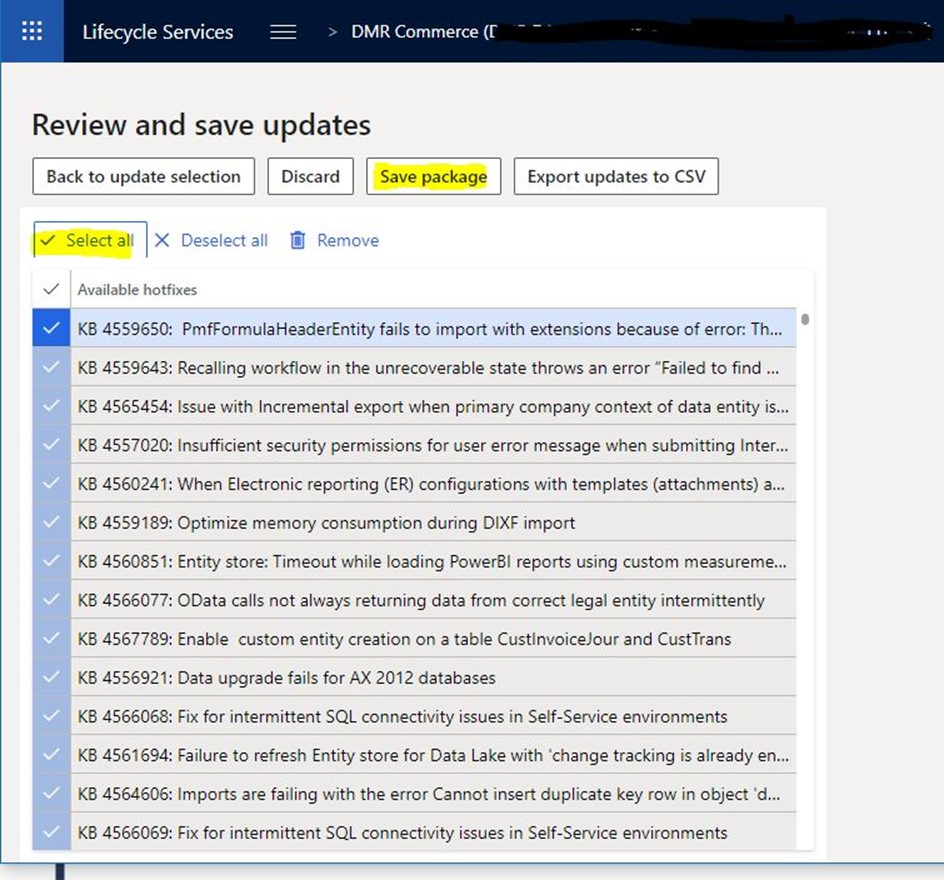Click the Available hotfixes column header

coord(137,290)
